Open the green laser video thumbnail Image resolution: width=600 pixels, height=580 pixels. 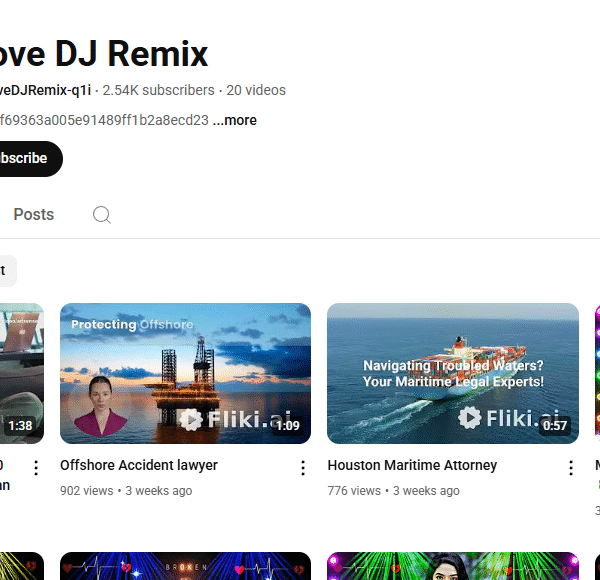pyautogui.click(x=453, y=566)
